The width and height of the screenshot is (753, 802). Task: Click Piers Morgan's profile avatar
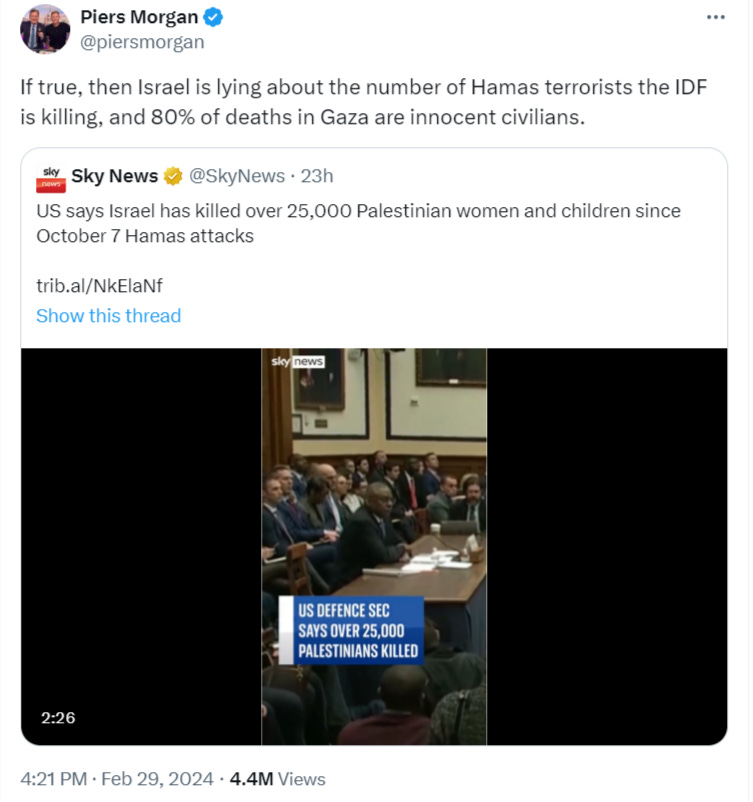tap(45, 29)
